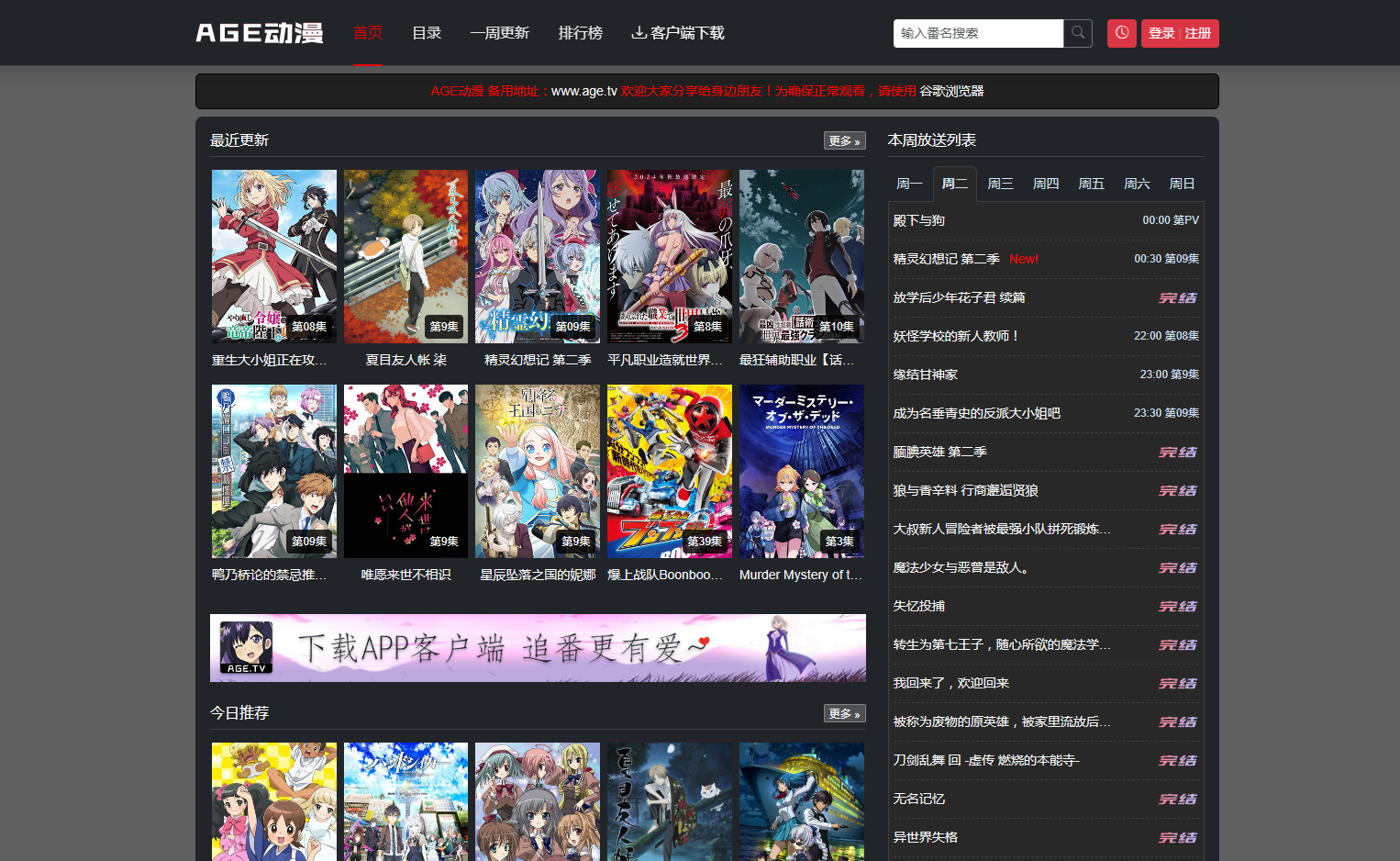The height and width of the screenshot is (861, 1400).
Task: Click the search magnifier icon
Action: click(1078, 33)
